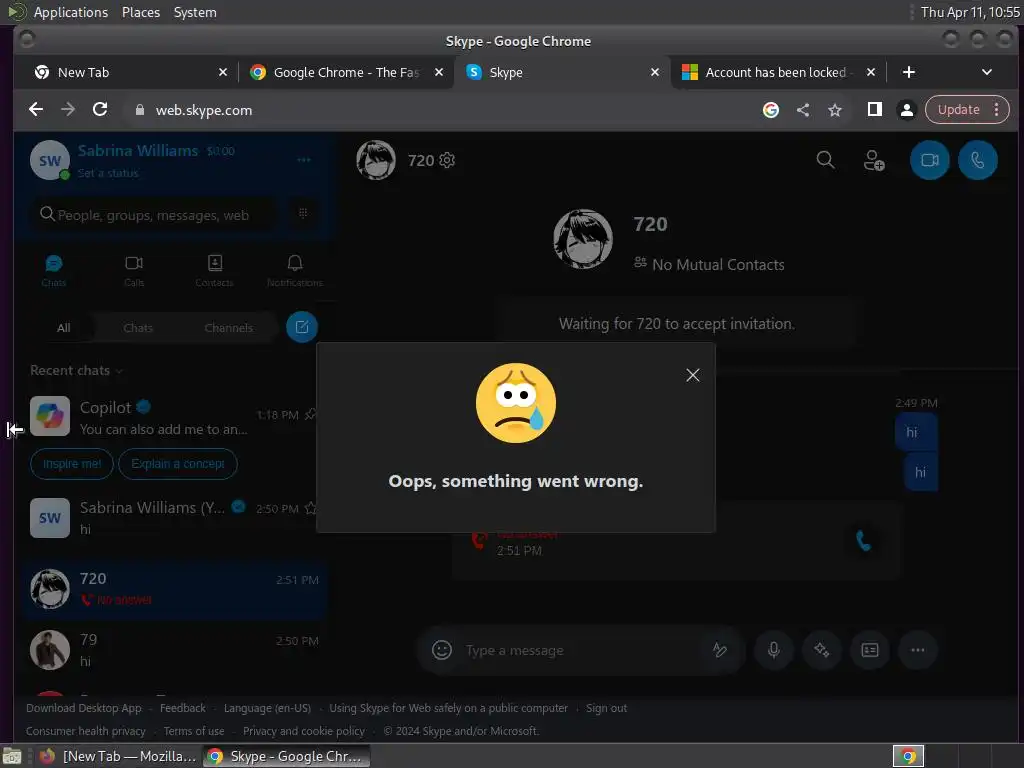Switch to the Google Chrome - The Fas tab

(x=346, y=72)
